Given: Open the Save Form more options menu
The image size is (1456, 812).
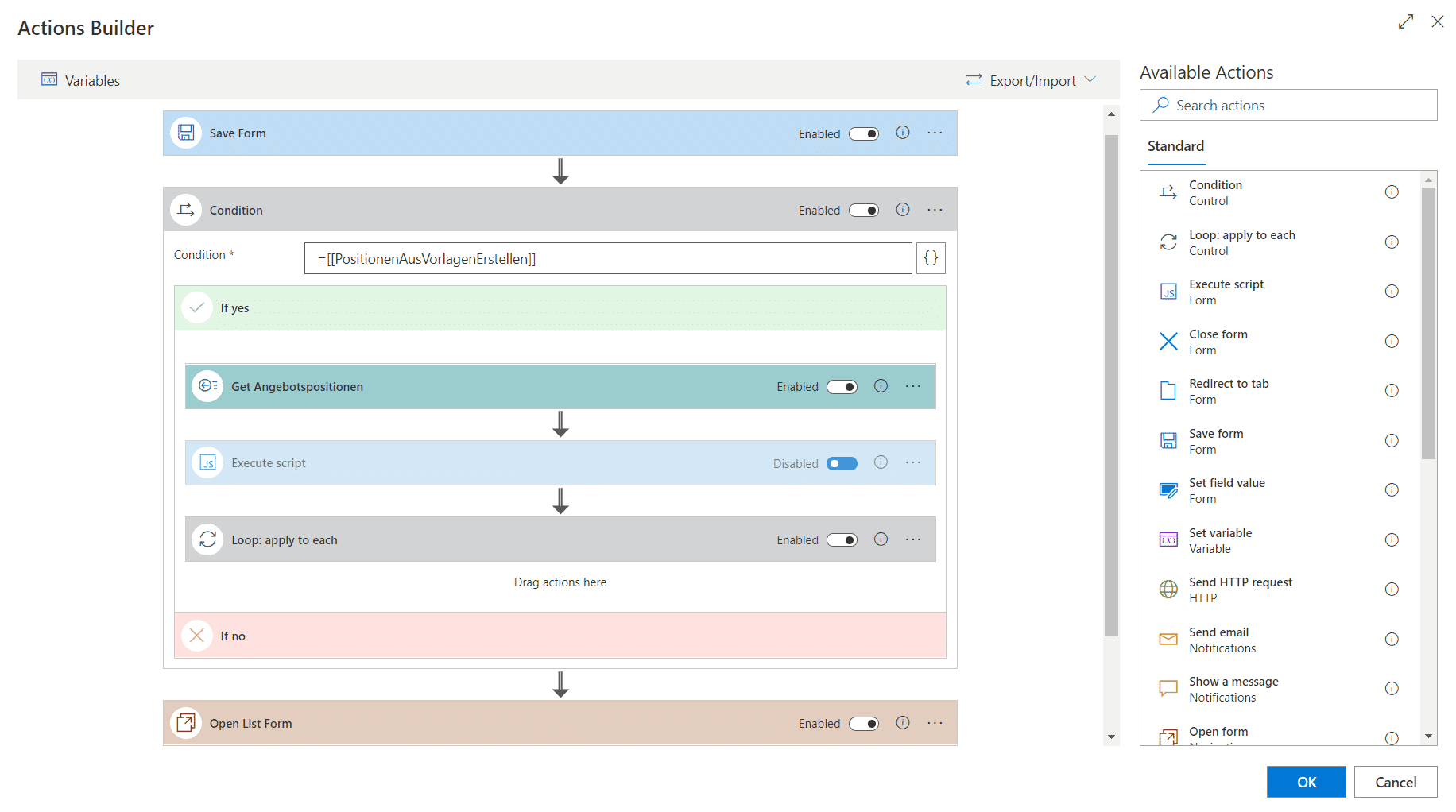Looking at the screenshot, I should pyautogui.click(x=934, y=133).
